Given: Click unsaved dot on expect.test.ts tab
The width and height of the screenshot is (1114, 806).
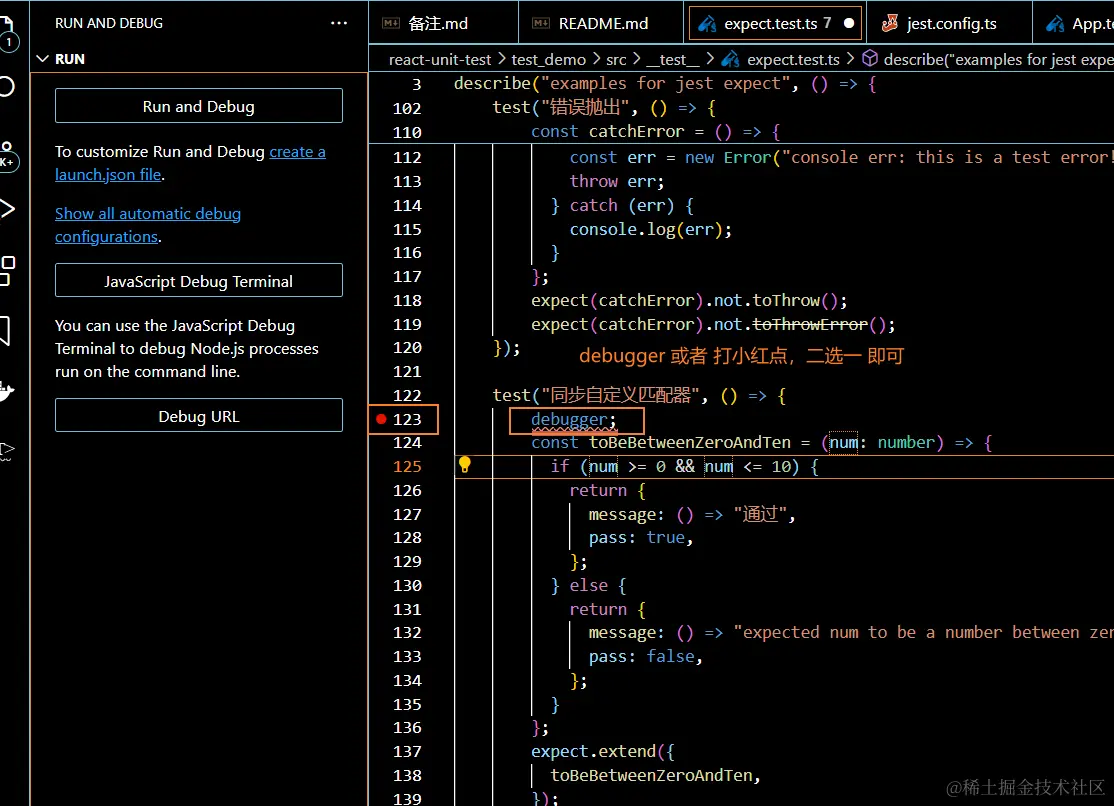Looking at the screenshot, I should (x=848, y=23).
